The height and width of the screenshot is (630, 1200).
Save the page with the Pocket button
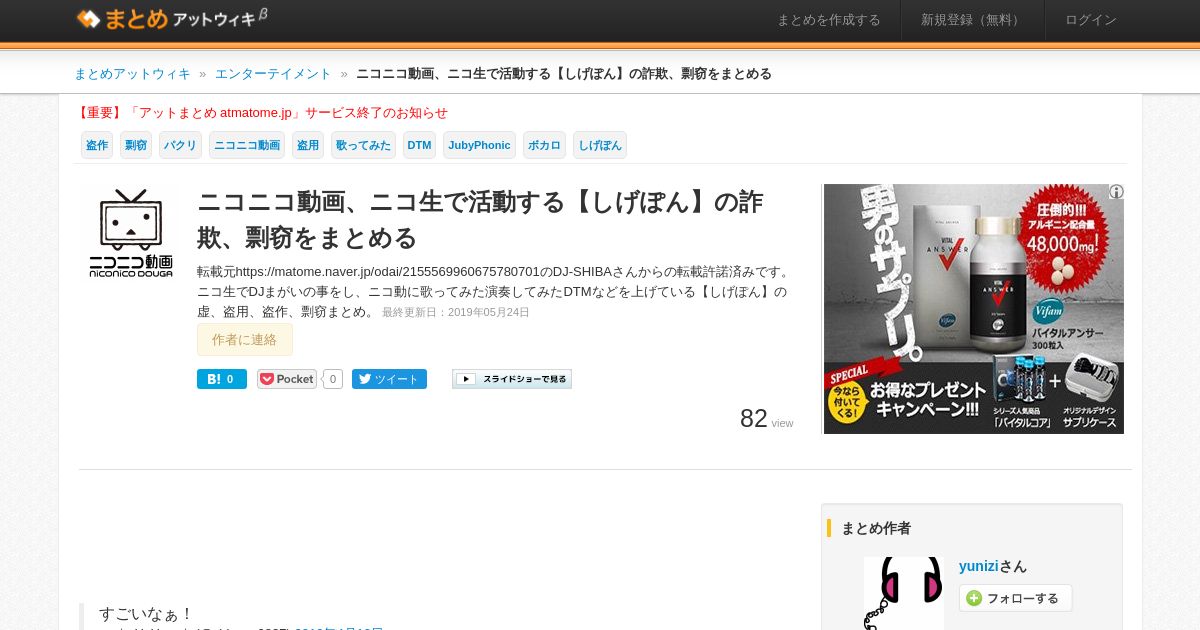287,379
